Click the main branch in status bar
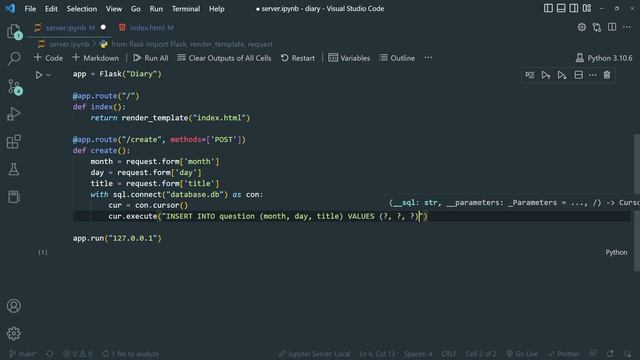640x360 pixels. click(x=23, y=354)
